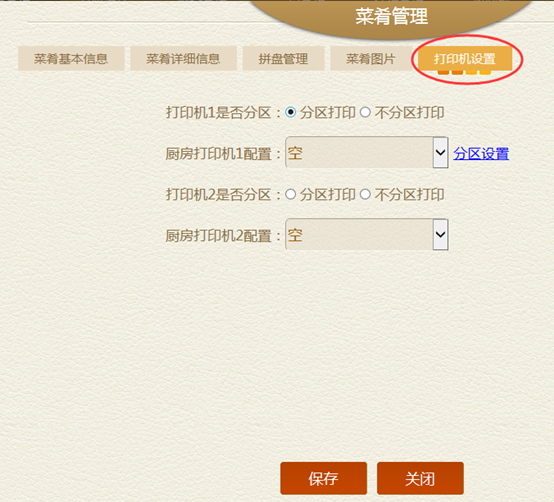Click the 厨房打印机2配置 select box showing 空
The height and width of the screenshot is (502, 554).
click(367, 235)
